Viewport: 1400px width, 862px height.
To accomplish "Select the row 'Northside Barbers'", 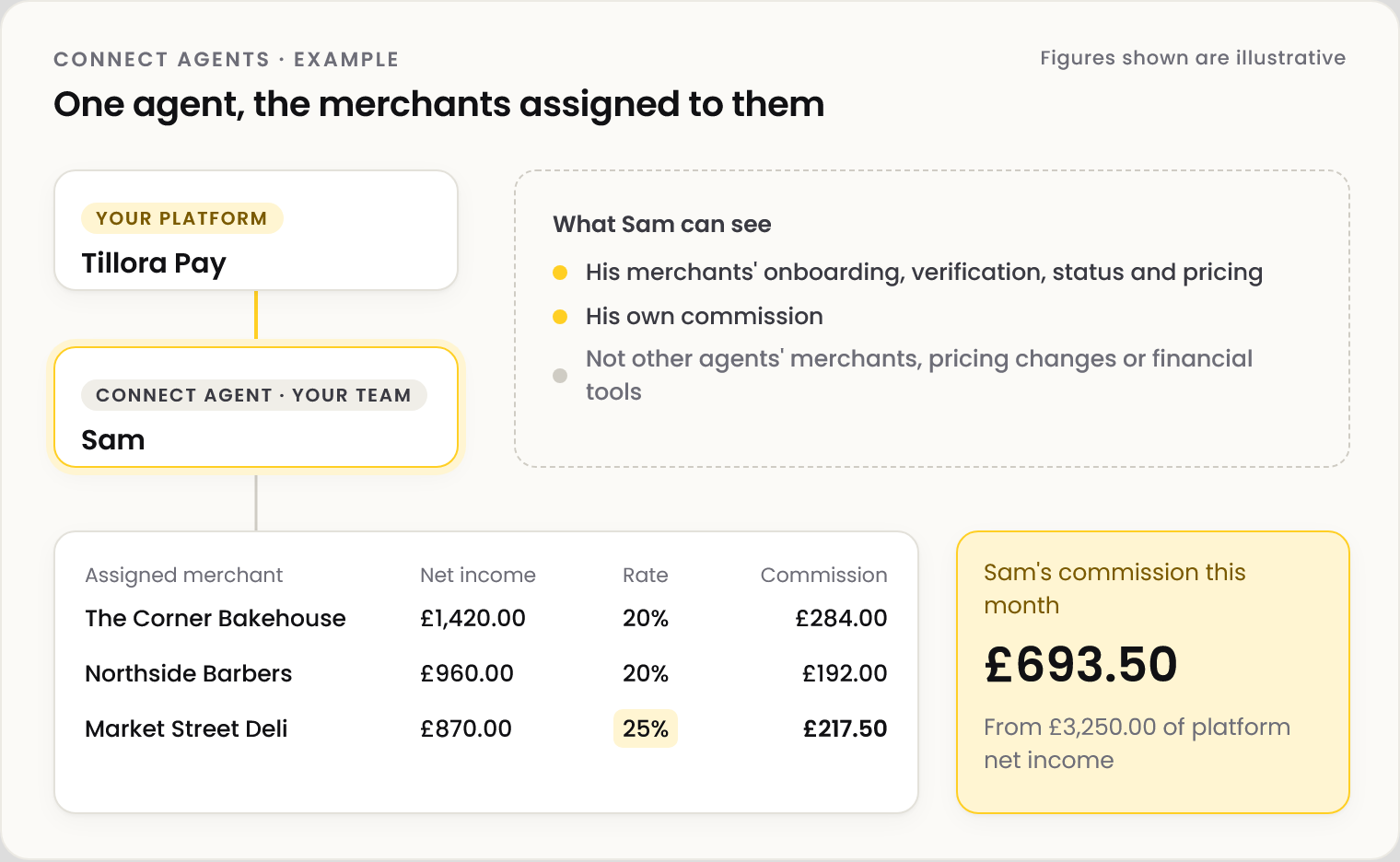I will pyautogui.click(x=486, y=674).
